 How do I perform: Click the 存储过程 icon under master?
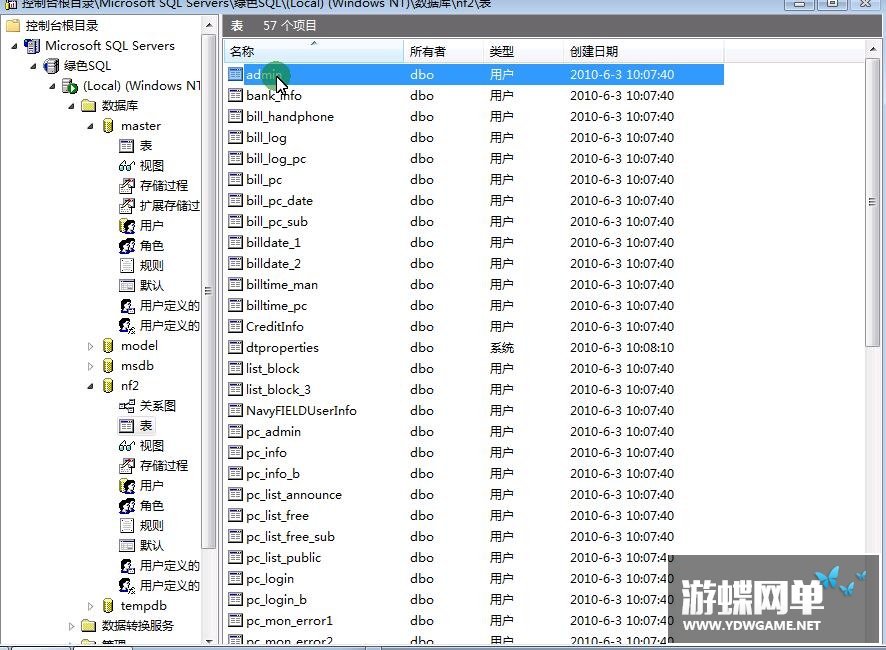click(127, 186)
